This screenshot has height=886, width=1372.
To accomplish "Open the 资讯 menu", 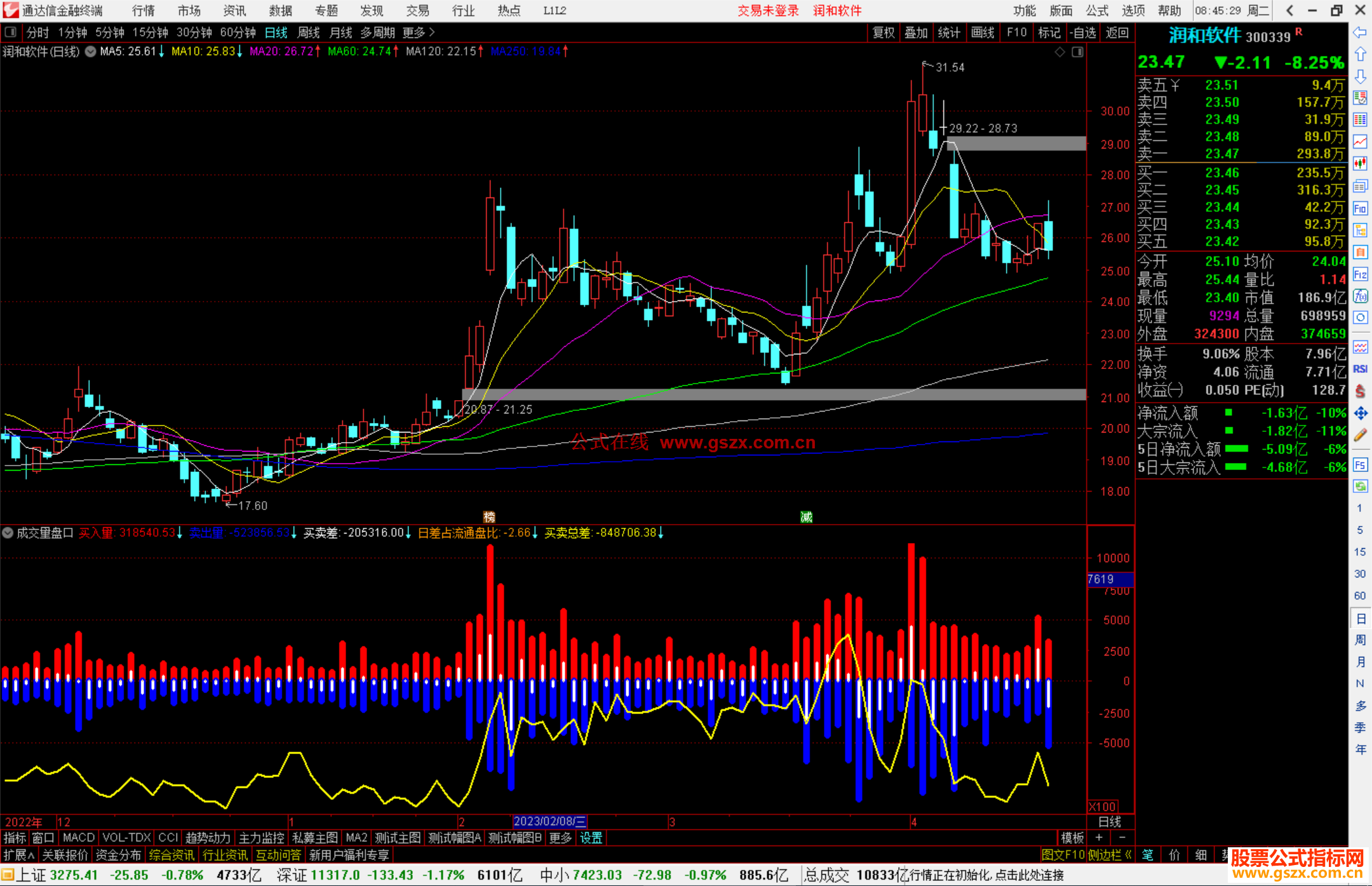I will point(234,10).
